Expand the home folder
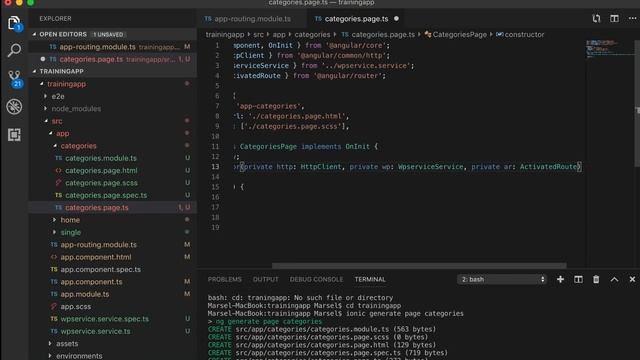Screen dimensions: 640x360 pos(54,220)
